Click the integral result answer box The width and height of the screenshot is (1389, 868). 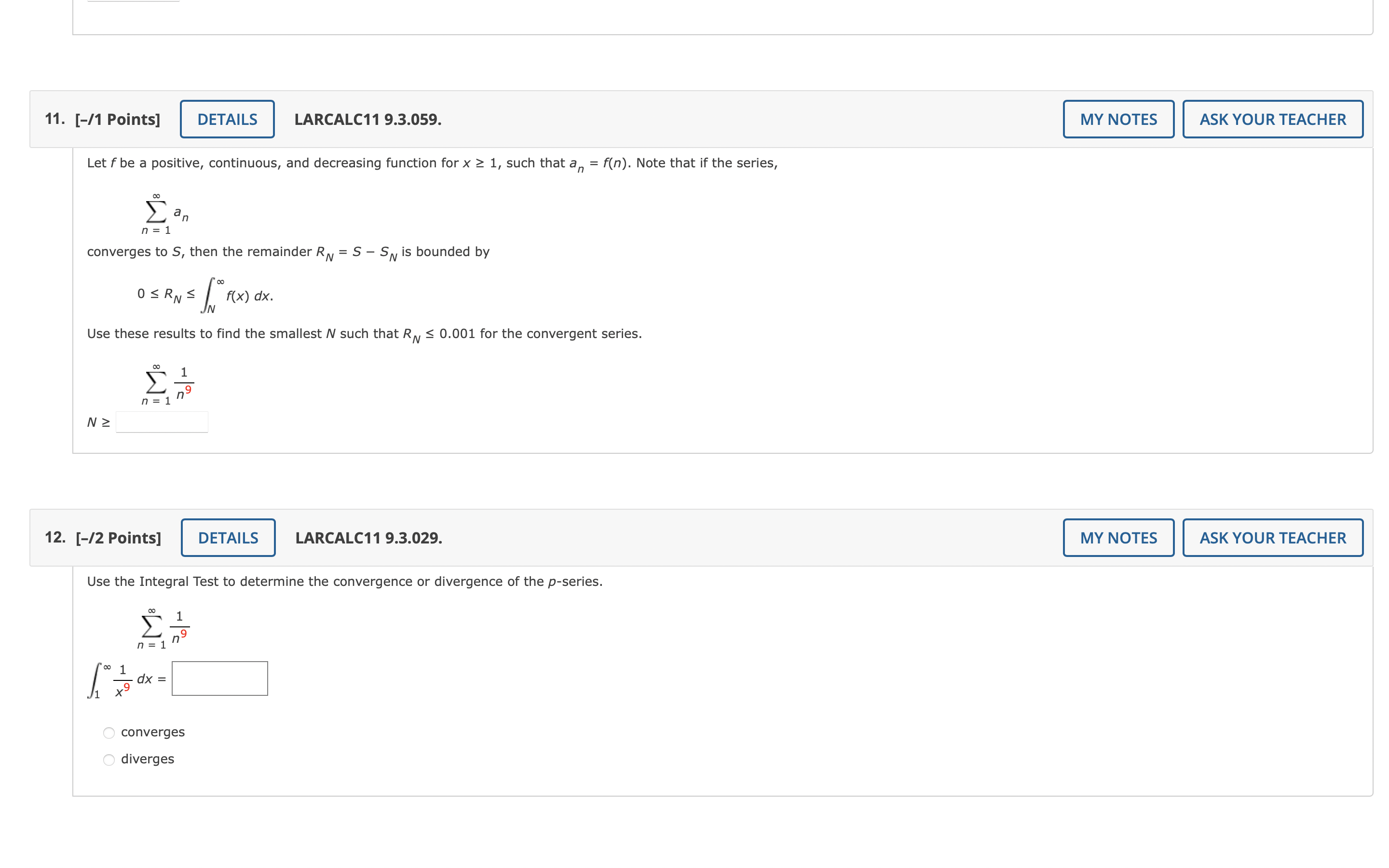(219, 678)
